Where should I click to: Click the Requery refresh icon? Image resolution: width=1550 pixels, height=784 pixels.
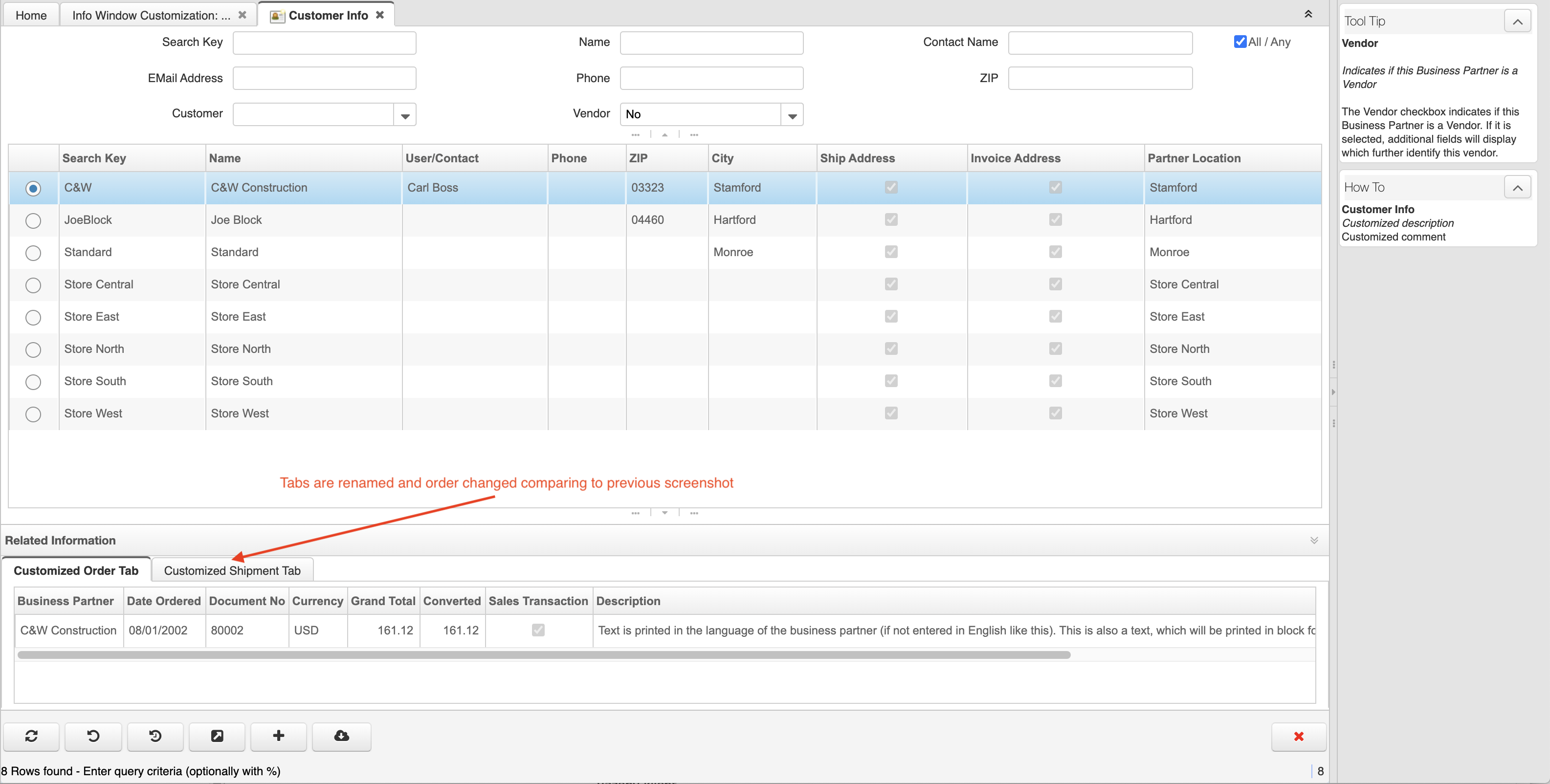(x=32, y=737)
